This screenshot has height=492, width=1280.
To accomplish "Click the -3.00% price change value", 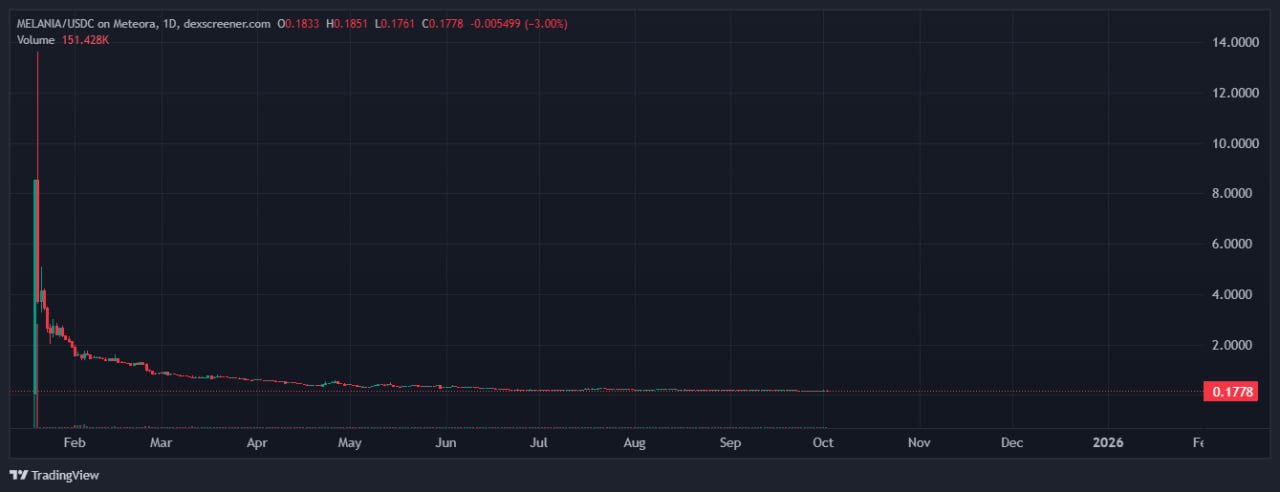I will click(x=546, y=23).
